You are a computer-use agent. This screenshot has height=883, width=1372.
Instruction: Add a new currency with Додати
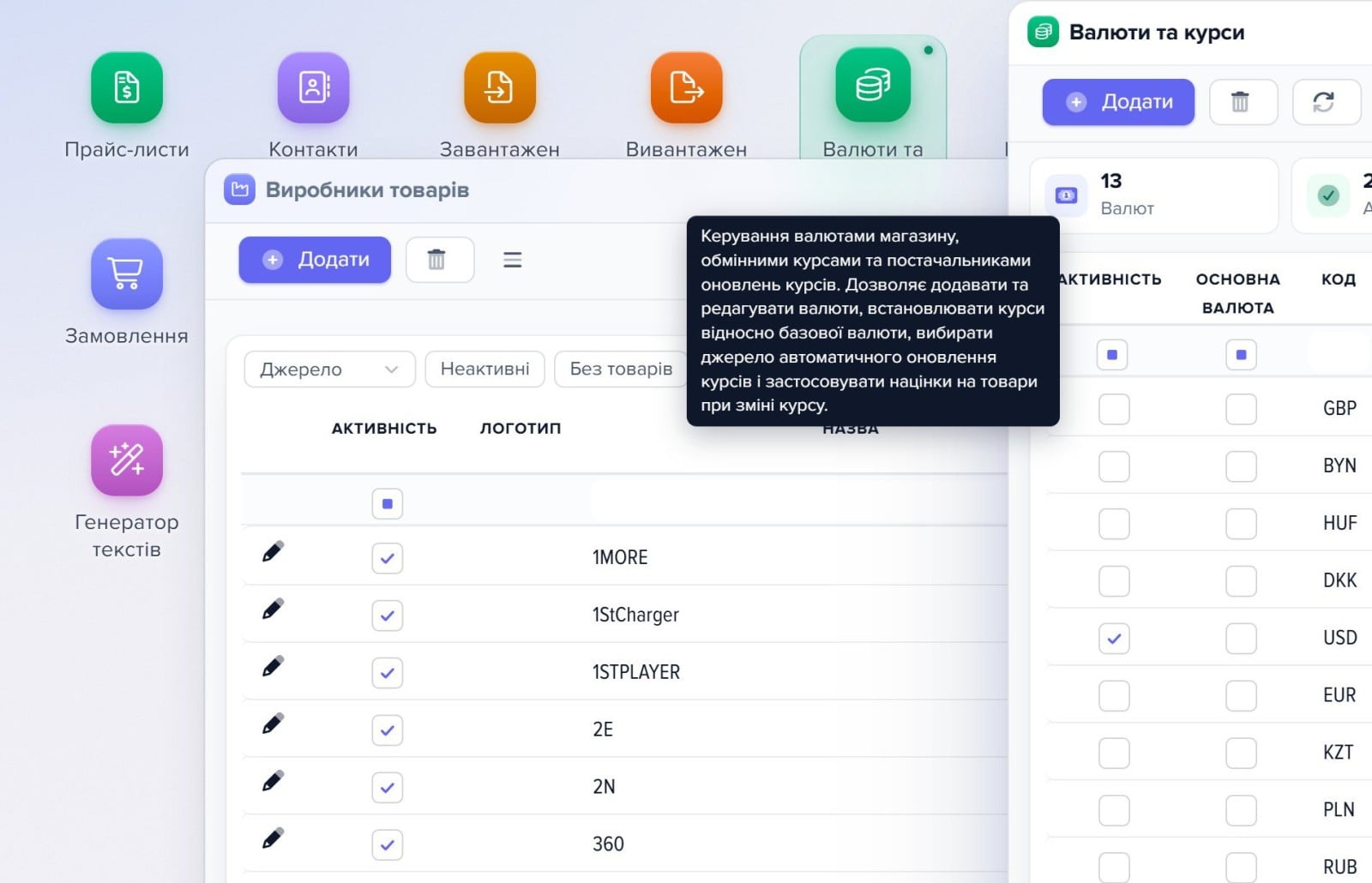tap(1118, 102)
